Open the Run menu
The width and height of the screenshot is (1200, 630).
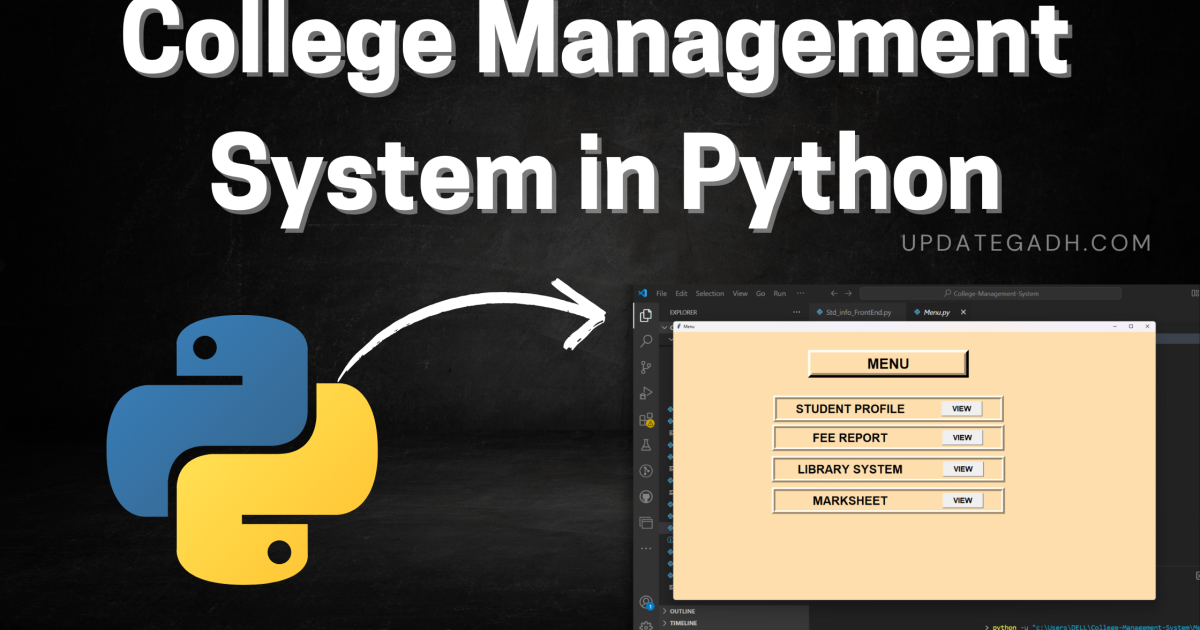pyautogui.click(x=780, y=293)
